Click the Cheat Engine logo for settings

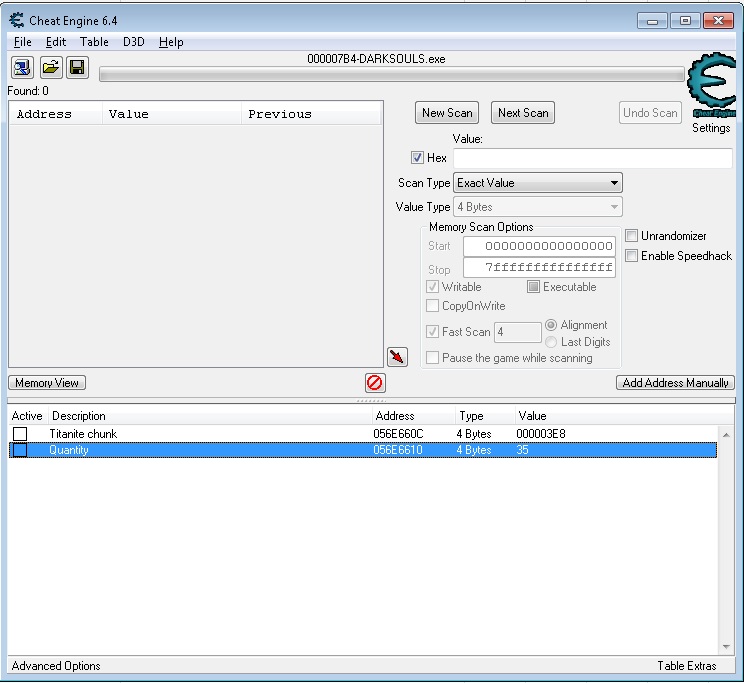[711, 85]
